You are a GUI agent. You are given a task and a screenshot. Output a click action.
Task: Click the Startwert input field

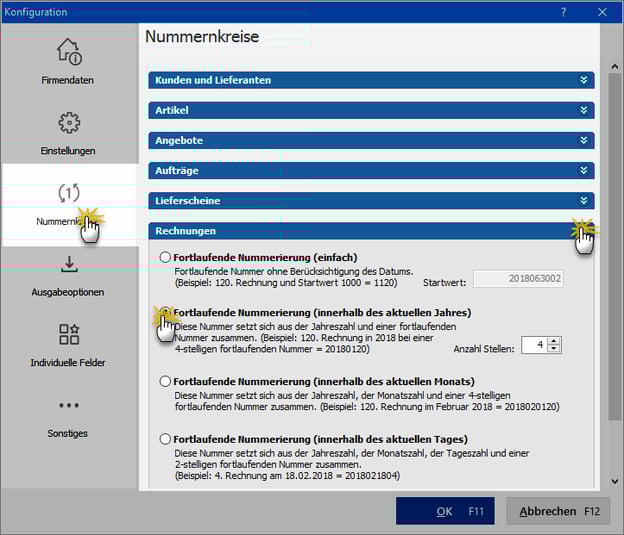[517, 279]
